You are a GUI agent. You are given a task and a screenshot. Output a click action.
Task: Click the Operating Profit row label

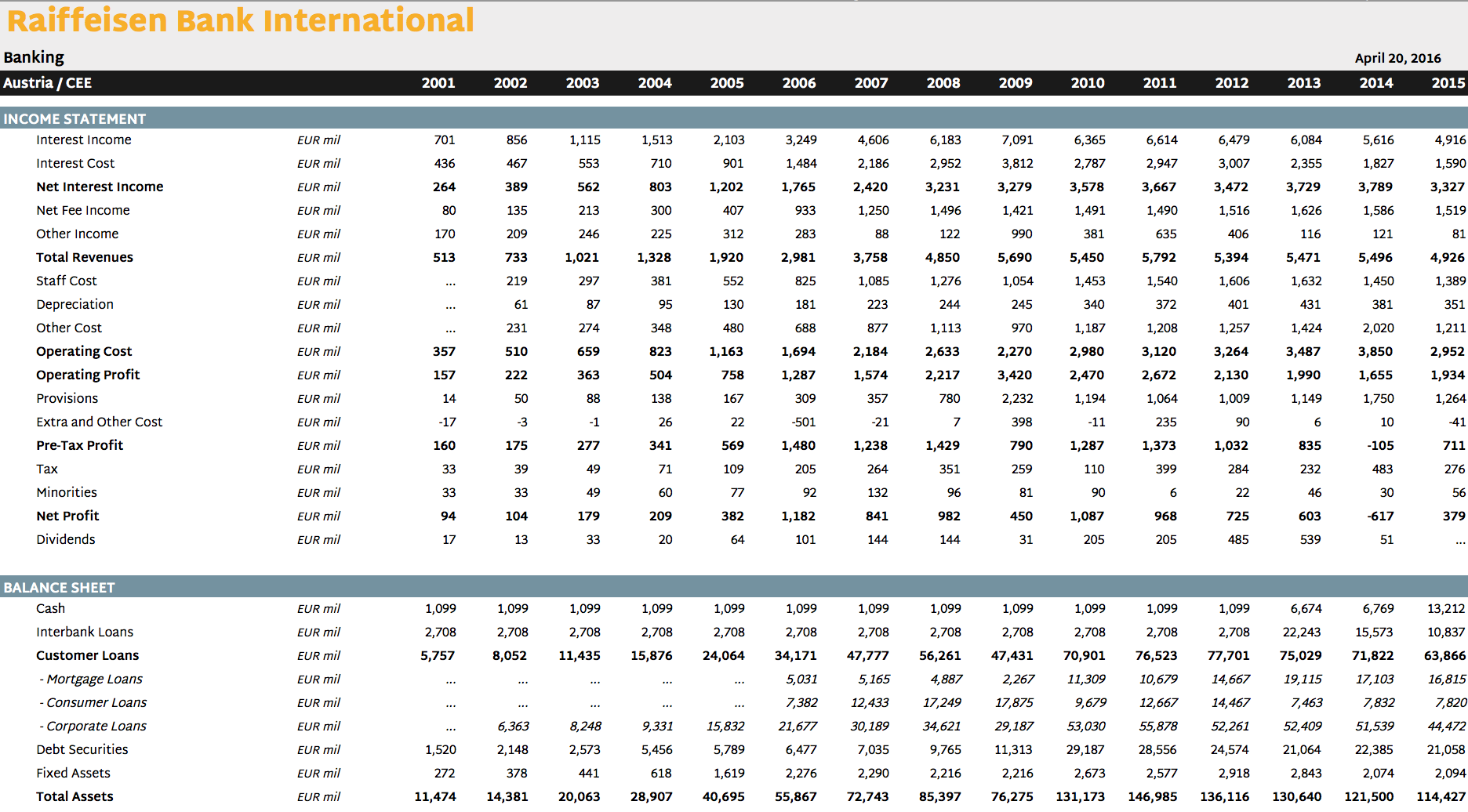(x=88, y=375)
